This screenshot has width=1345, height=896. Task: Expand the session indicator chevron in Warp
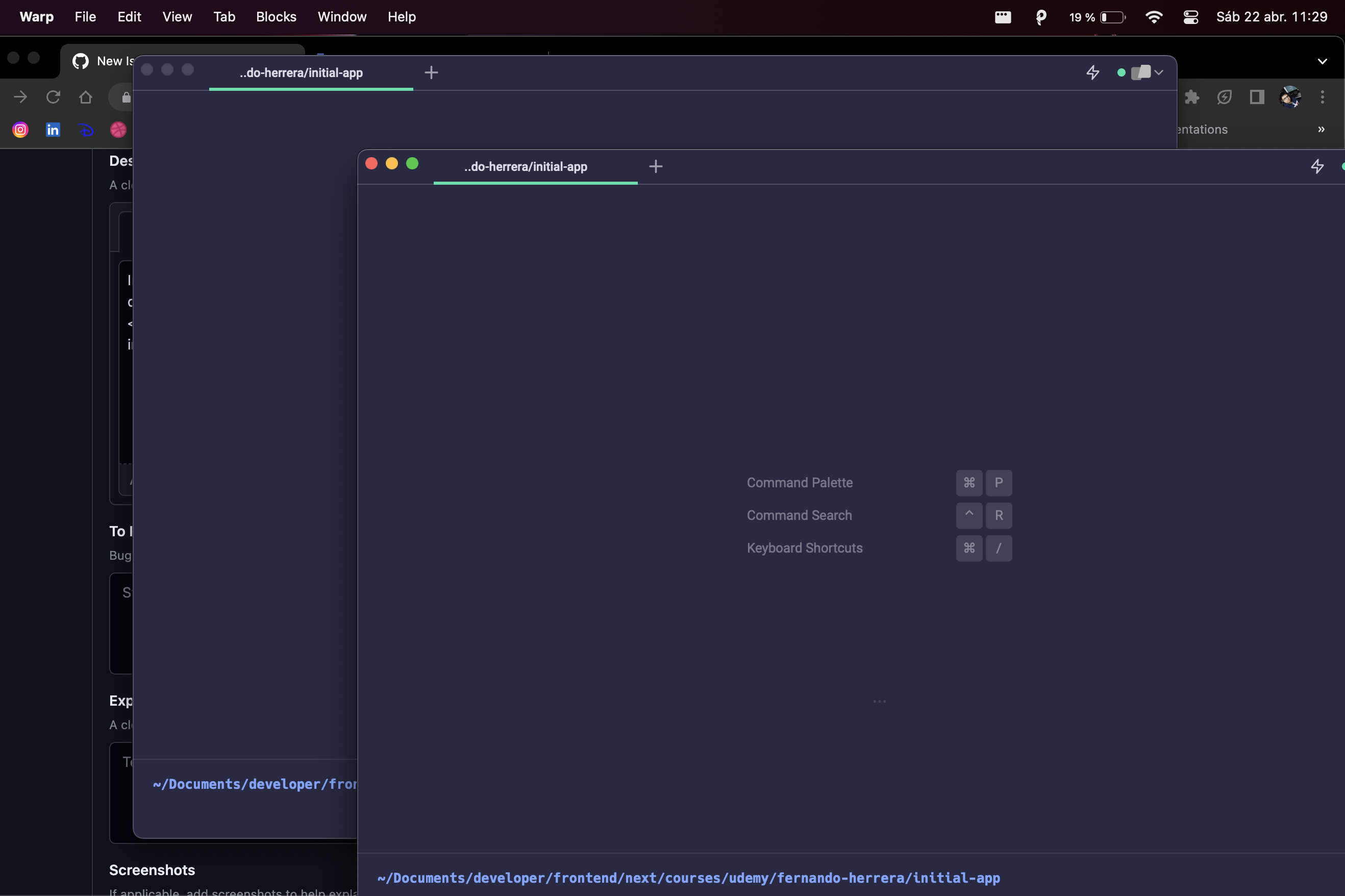click(1158, 72)
